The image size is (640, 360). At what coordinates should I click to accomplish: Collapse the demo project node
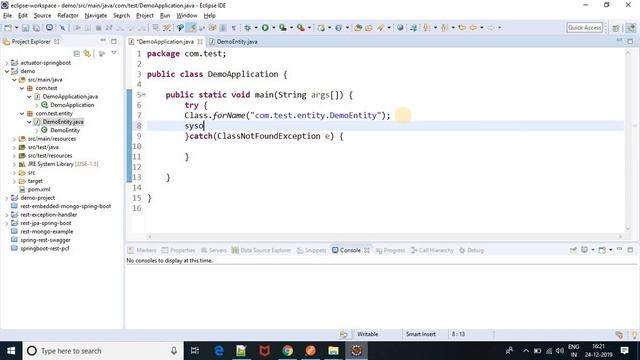7,71
